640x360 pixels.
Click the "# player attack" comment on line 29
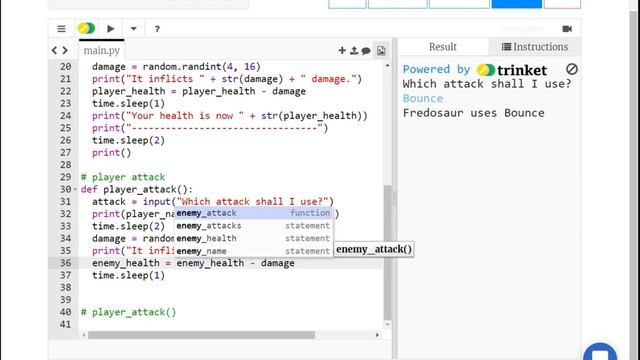point(123,177)
